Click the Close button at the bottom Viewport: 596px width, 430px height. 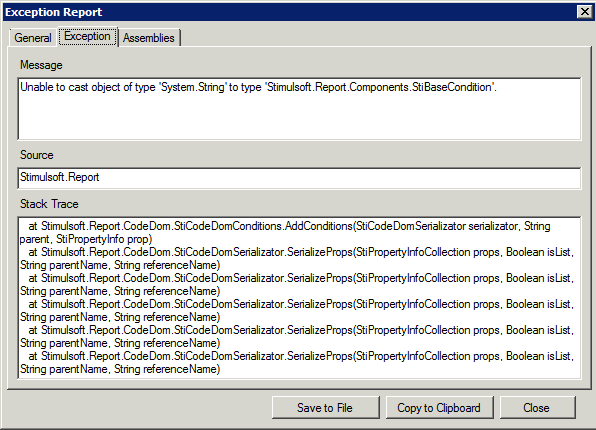[x=537, y=408]
